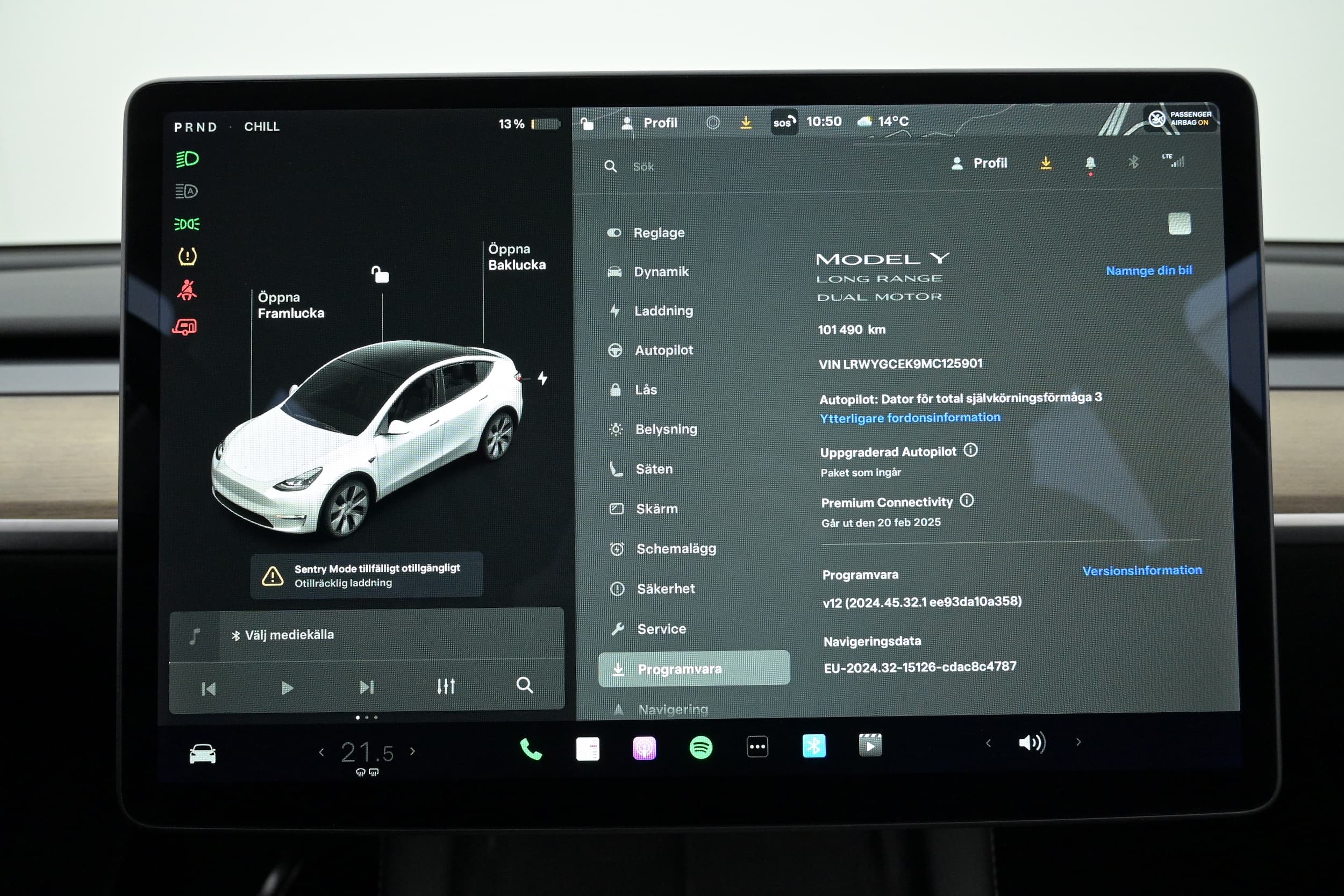Tap the lock icon above the car
The height and width of the screenshot is (896, 1344).
pyautogui.click(x=380, y=274)
